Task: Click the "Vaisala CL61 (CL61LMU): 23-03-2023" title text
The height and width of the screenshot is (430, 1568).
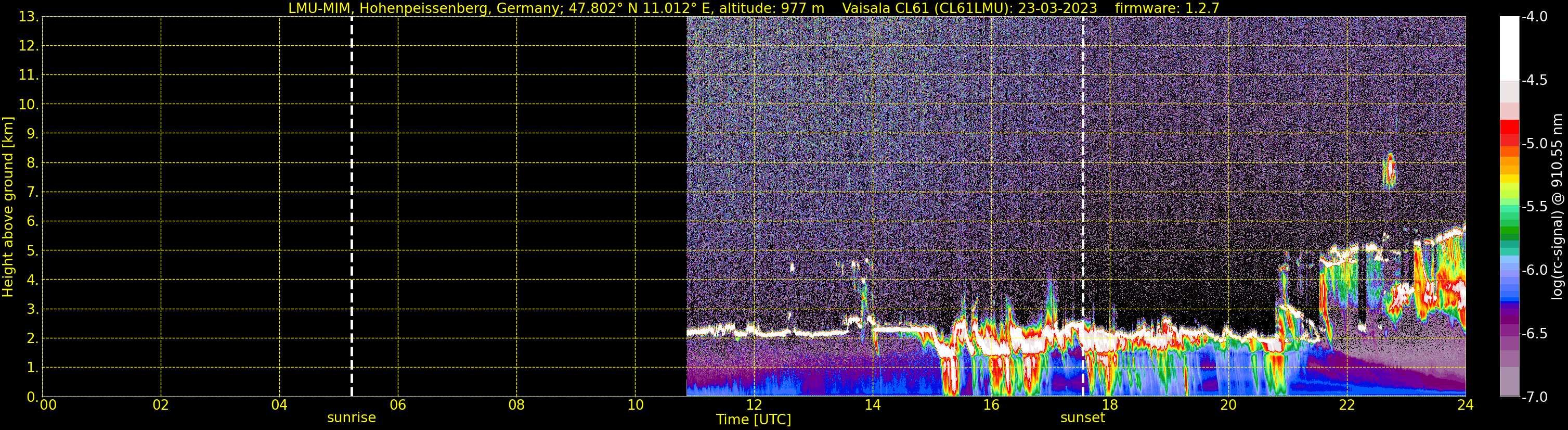Action: (969, 8)
